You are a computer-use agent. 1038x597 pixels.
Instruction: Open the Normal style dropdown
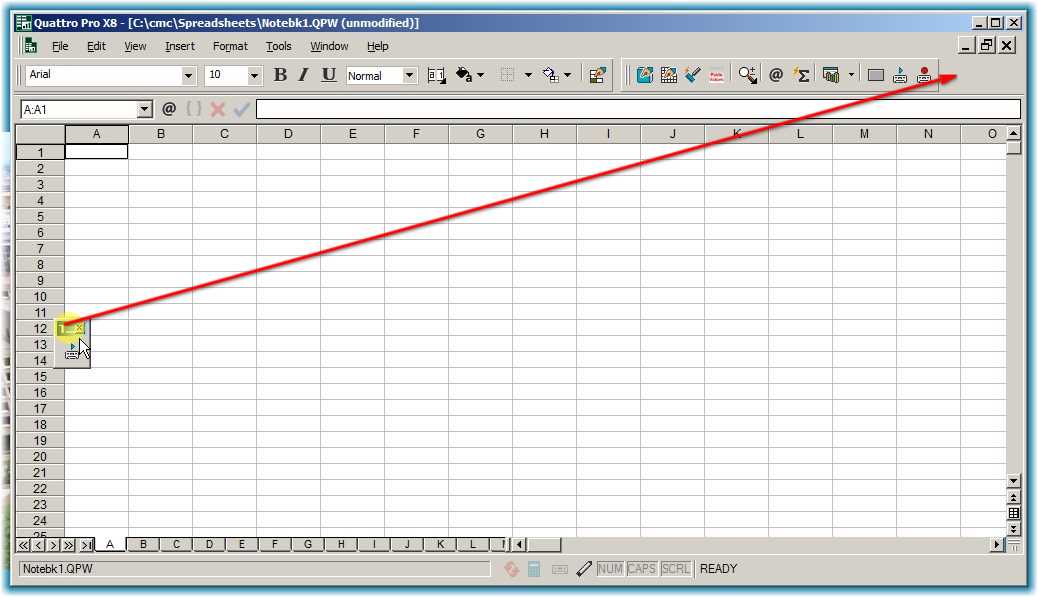coord(409,76)
